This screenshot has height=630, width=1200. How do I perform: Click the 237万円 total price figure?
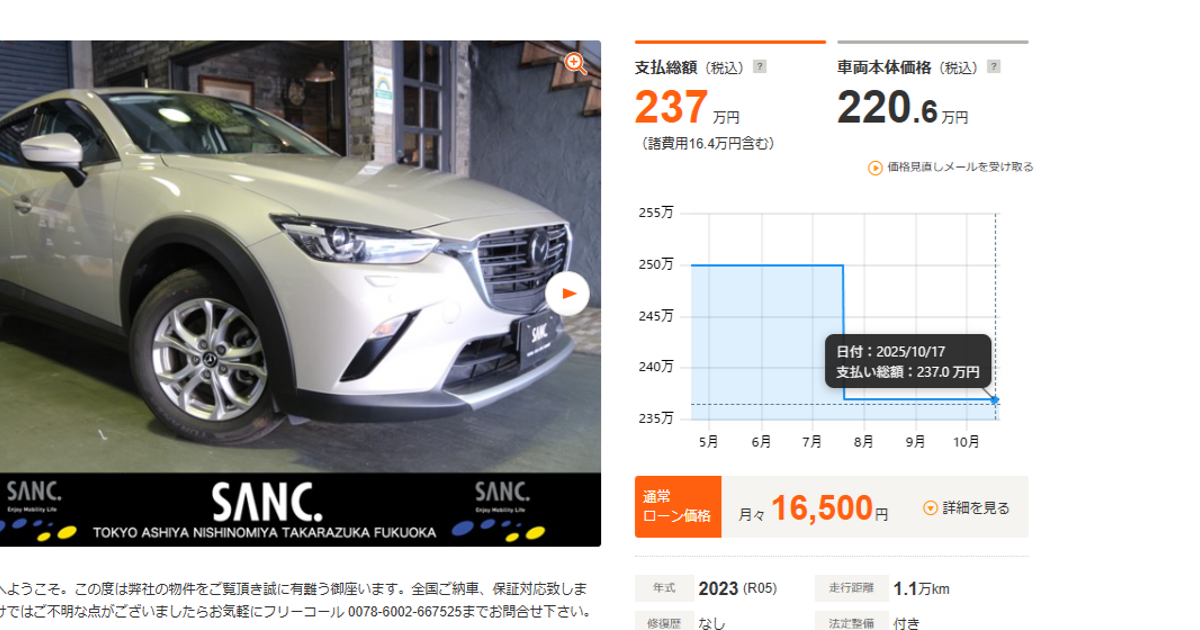[688, 108]
